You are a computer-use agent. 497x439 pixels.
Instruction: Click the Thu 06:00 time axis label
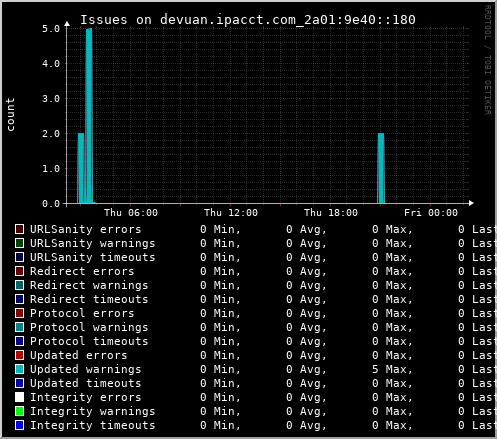pyautogui.click(x=131, y=213)
